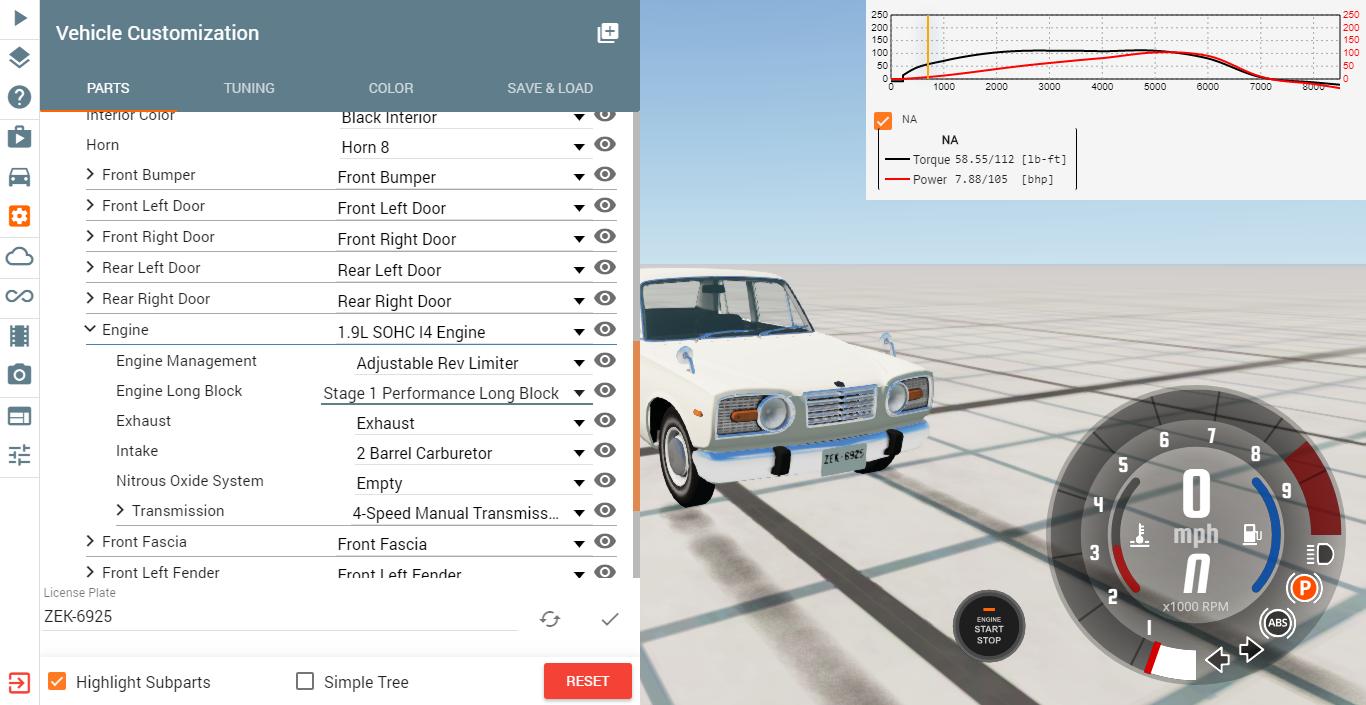
Task: Open the 1.9L SOHC I4 Engine dropdown
Action: coord(463,332)
